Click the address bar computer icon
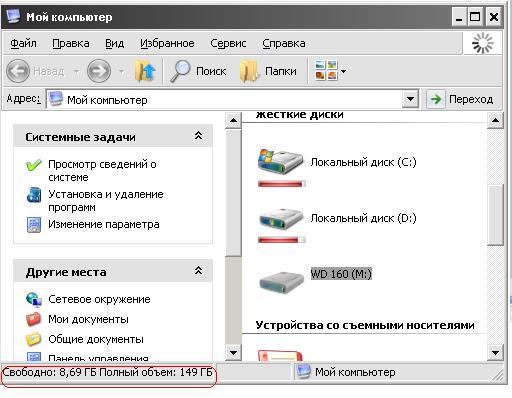 tap(56, 99)
